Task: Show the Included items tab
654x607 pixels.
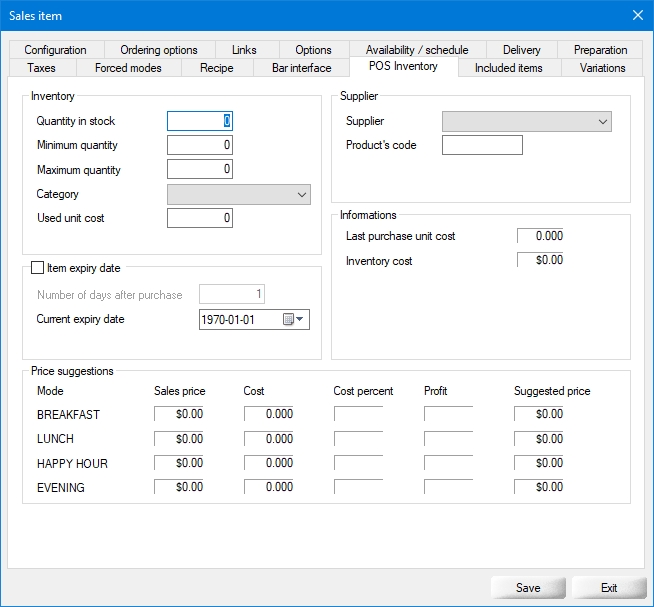Action: [508, 68]
